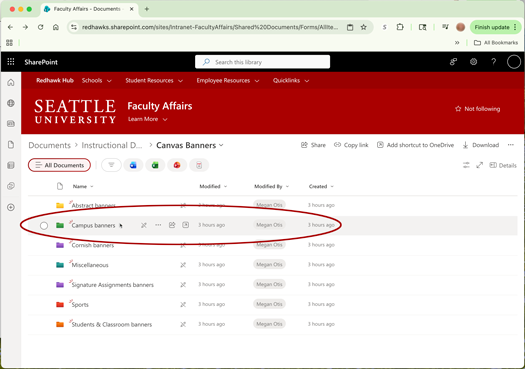
Task: Open the Cornish banners folder
Action: point(93,245)
